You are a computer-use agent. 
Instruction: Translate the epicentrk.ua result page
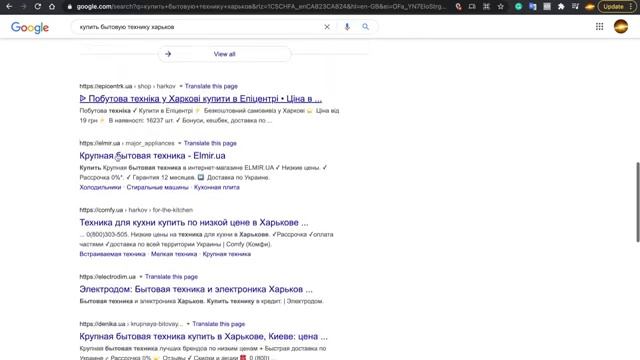tap(211, 86)
